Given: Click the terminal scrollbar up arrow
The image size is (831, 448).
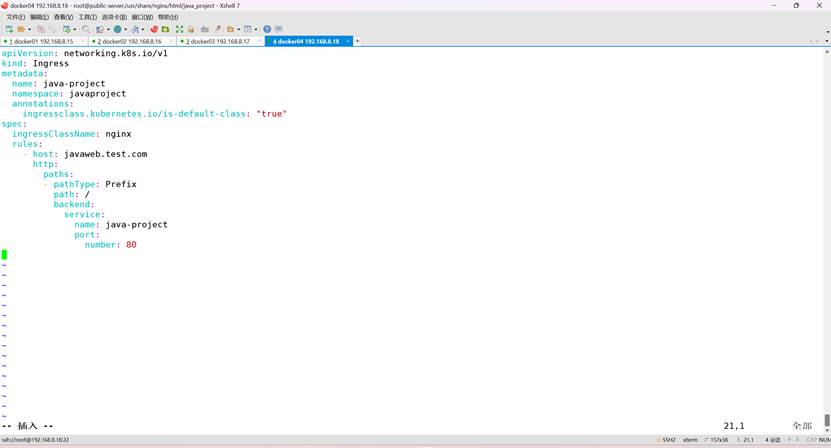Looking at the screenshot, I should pos(827,51).
